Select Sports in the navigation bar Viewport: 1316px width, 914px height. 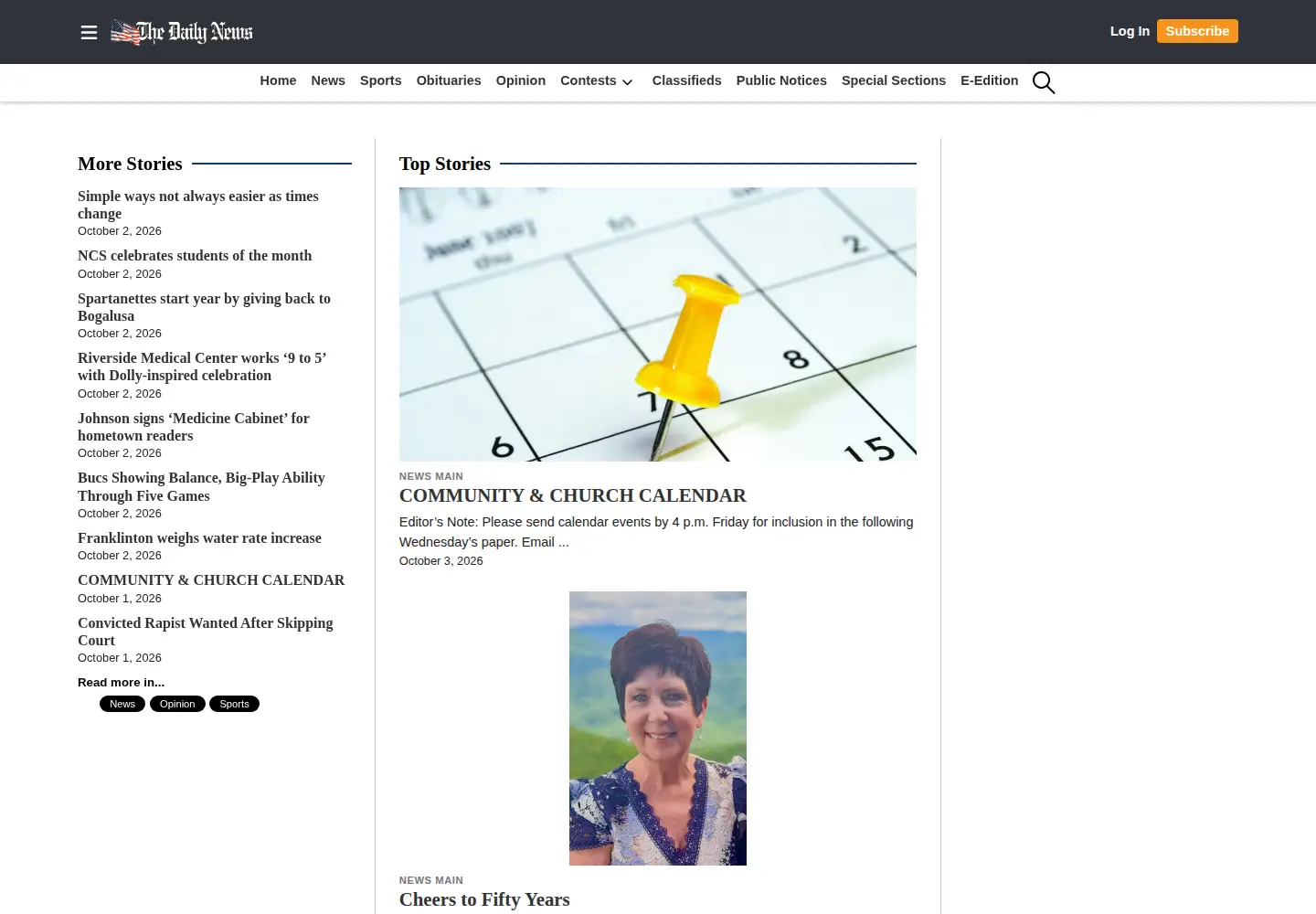[381, 80]
